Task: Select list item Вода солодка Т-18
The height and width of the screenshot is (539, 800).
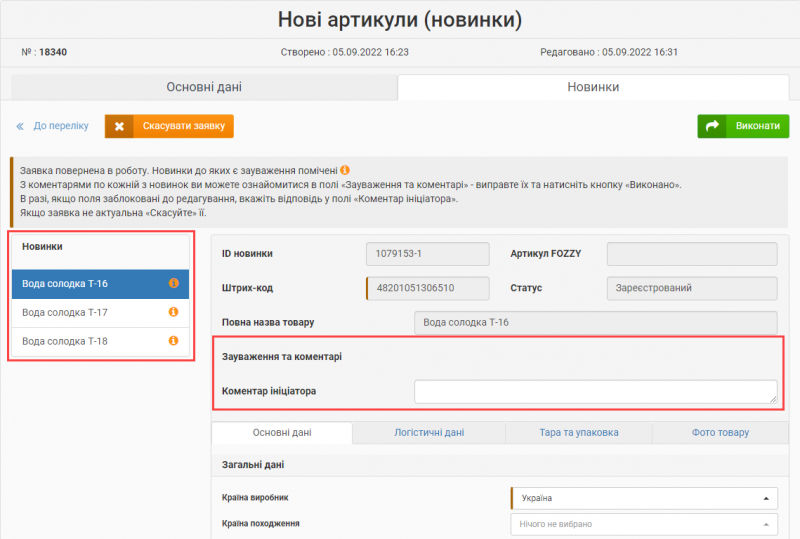Action: click(101, 341)
